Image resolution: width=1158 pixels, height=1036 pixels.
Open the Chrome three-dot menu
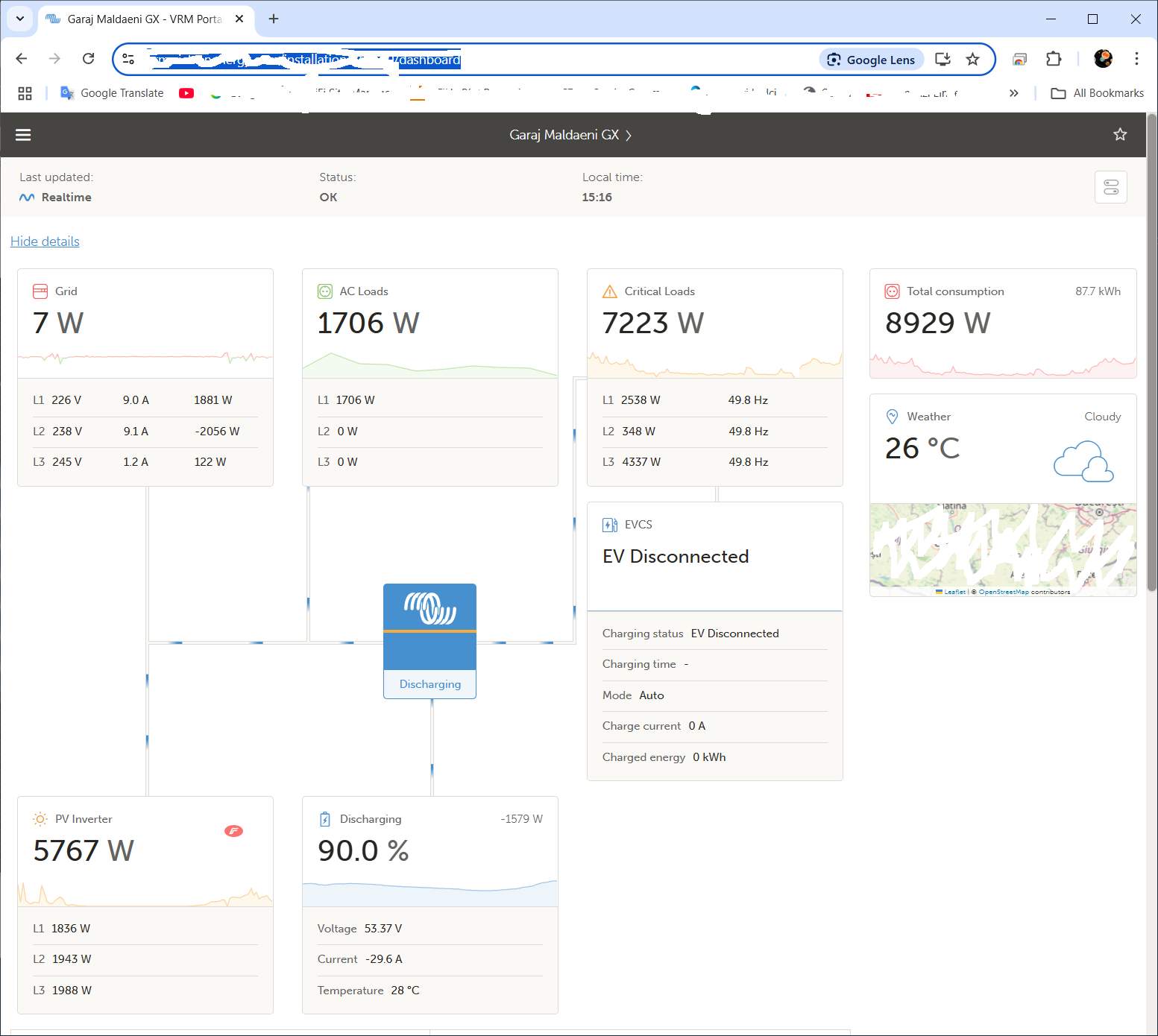(x=1136, y=59)
